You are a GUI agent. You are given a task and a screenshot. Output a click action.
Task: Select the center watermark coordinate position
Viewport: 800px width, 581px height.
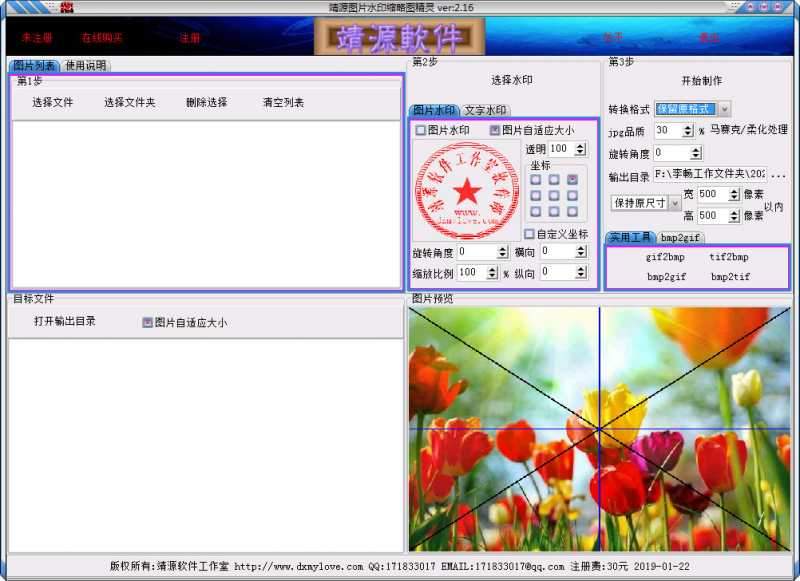(554, 194)
